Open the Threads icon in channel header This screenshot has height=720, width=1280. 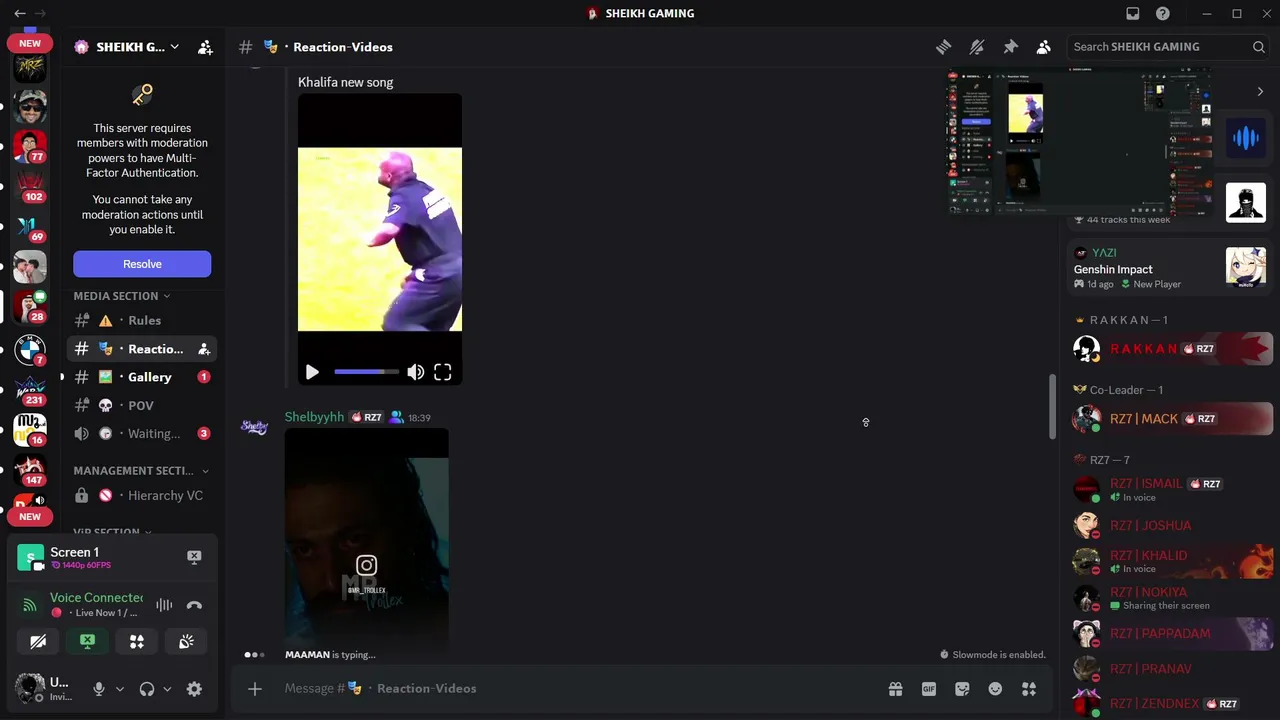(x=943, y=47)
